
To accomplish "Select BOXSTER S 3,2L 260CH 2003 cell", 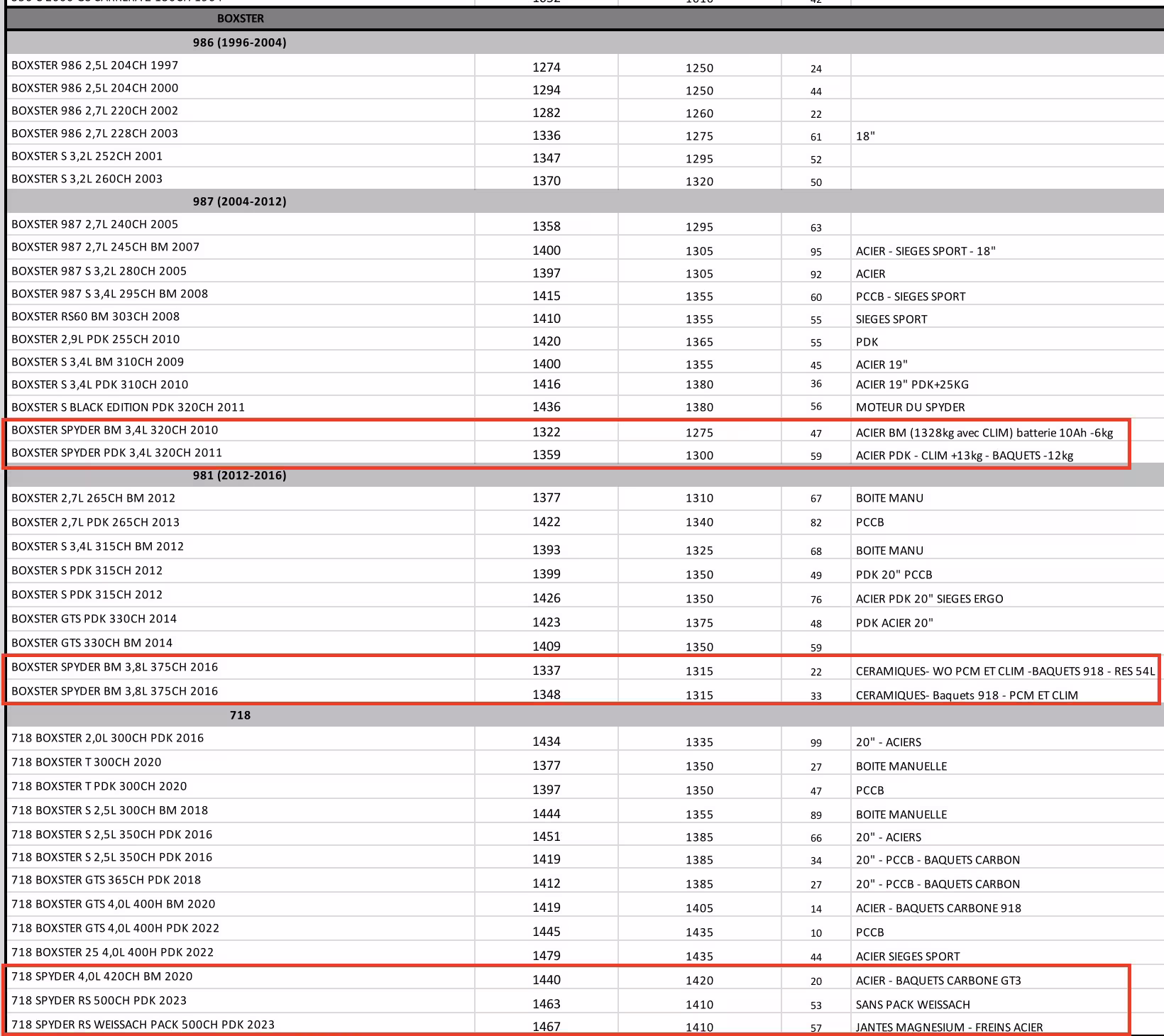I will click(240, 179).
